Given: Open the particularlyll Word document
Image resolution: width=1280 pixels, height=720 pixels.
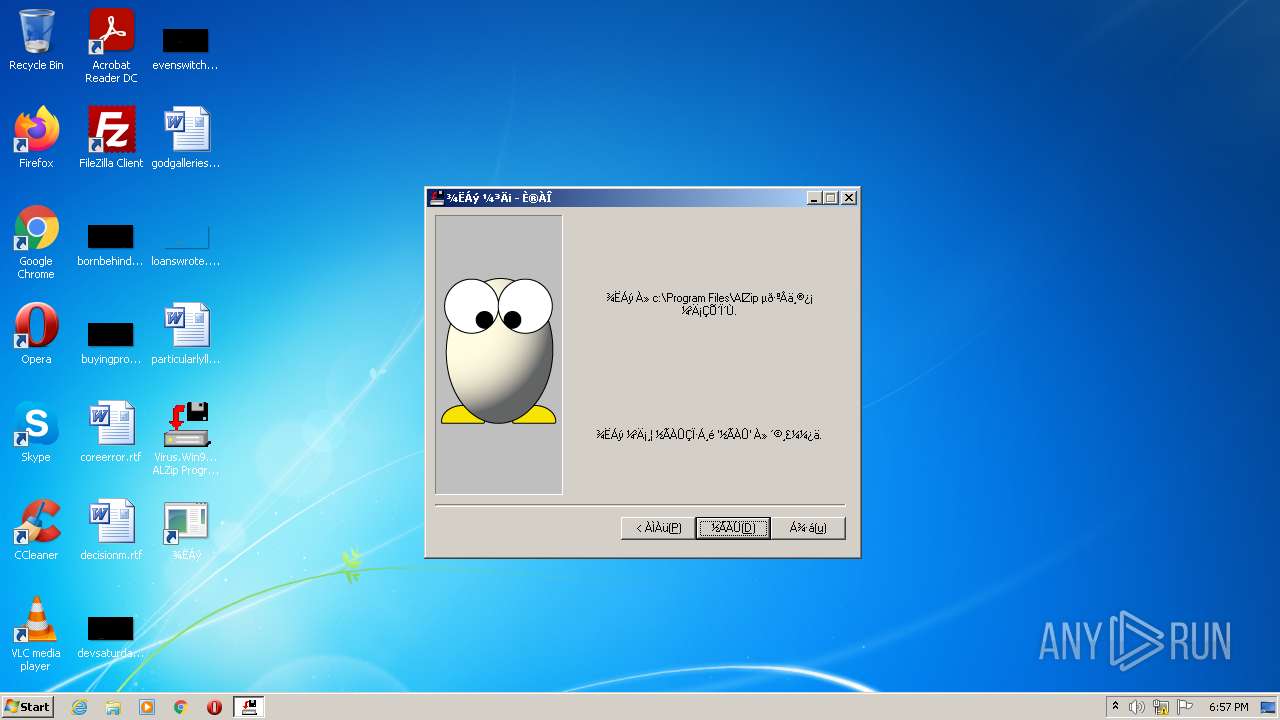Looking at the screenshot, I should click(185, 334).
